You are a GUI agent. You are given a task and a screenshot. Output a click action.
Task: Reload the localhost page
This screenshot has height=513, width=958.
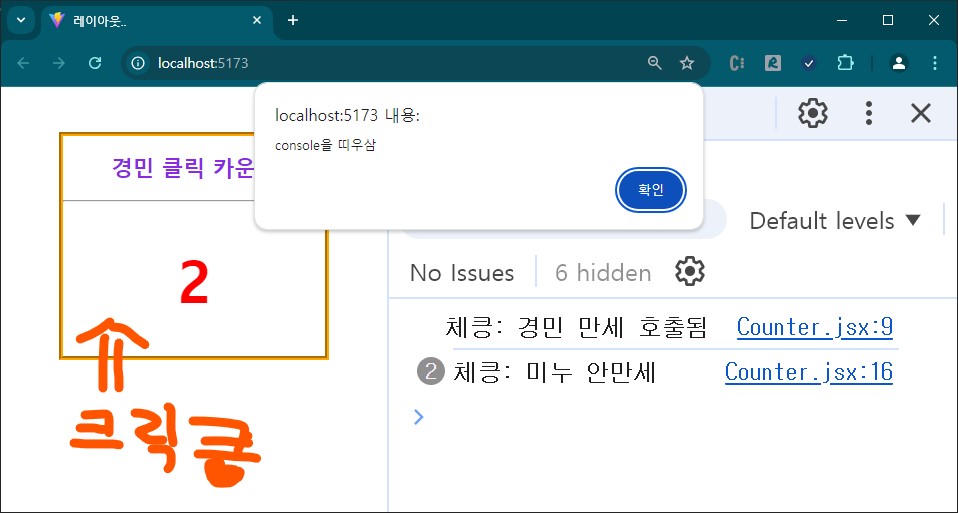pyautogui.click(x=95, y=63)
